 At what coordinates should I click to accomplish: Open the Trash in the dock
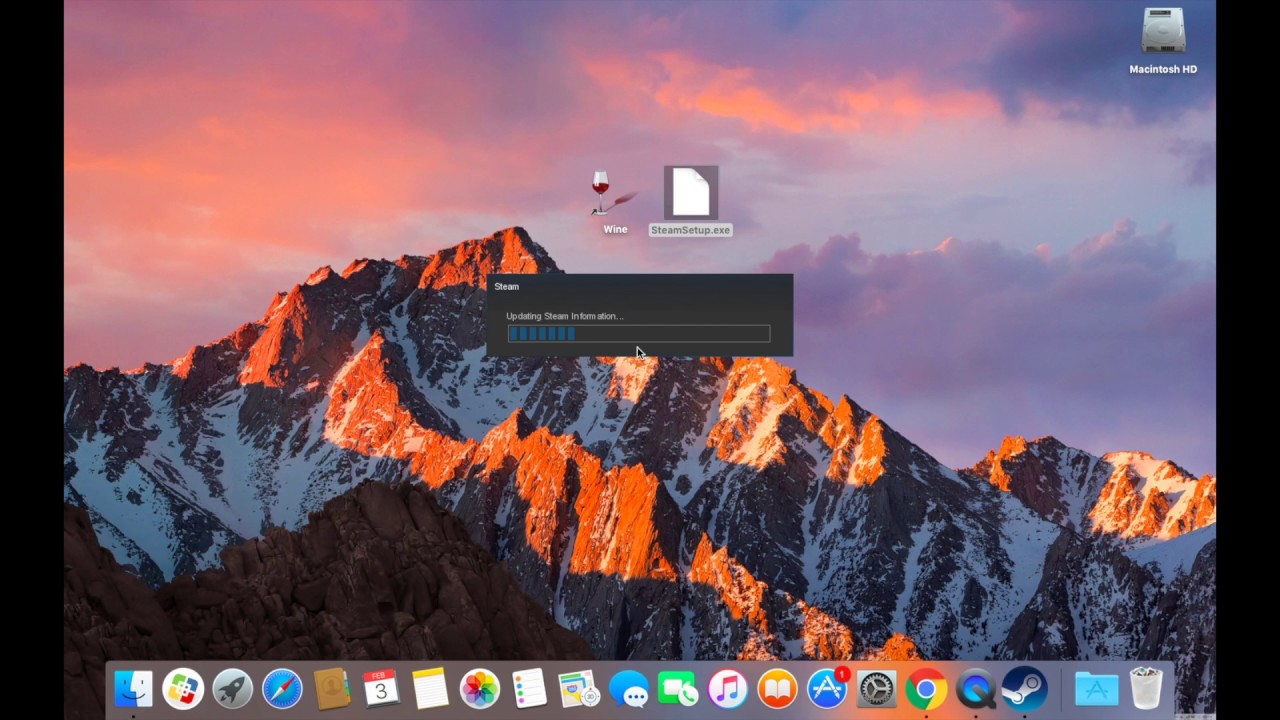[x=1146, y=689]
